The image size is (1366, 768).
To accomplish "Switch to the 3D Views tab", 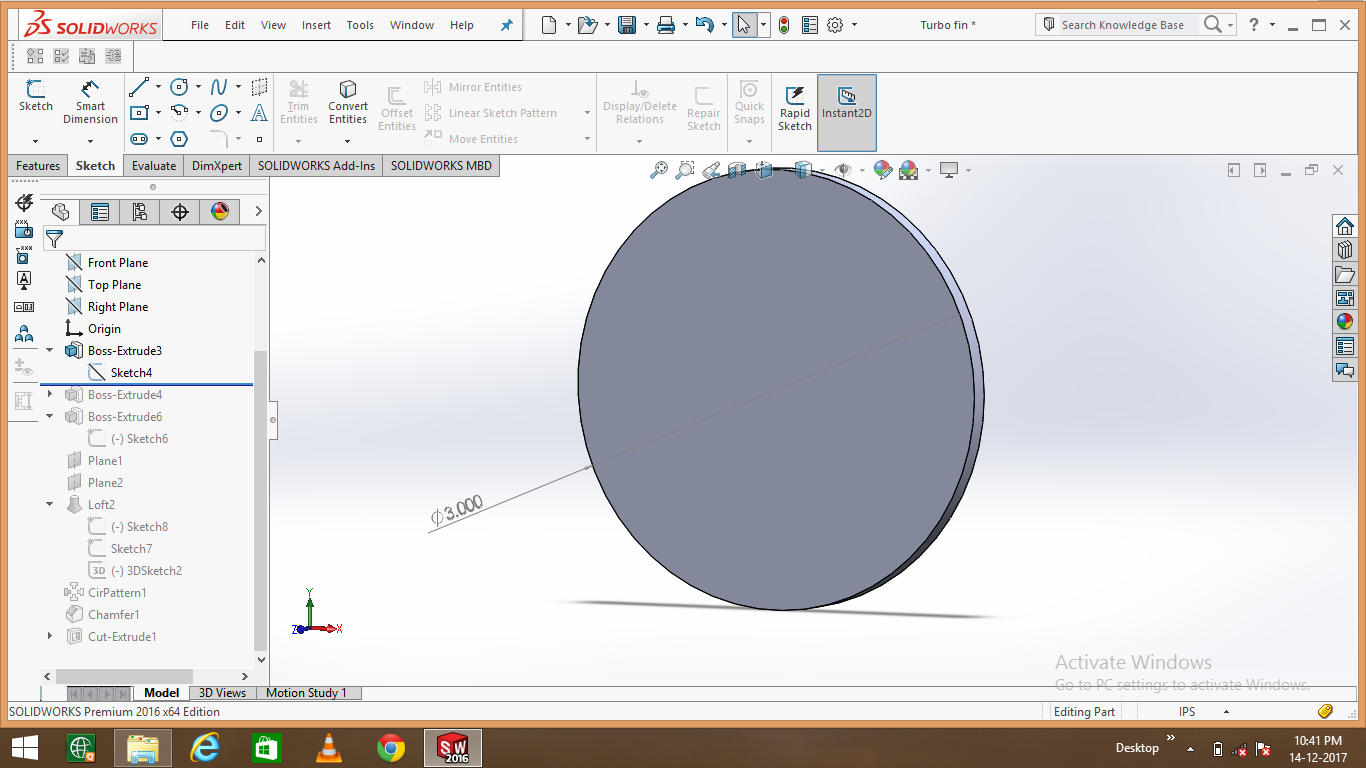I will 222,693.
